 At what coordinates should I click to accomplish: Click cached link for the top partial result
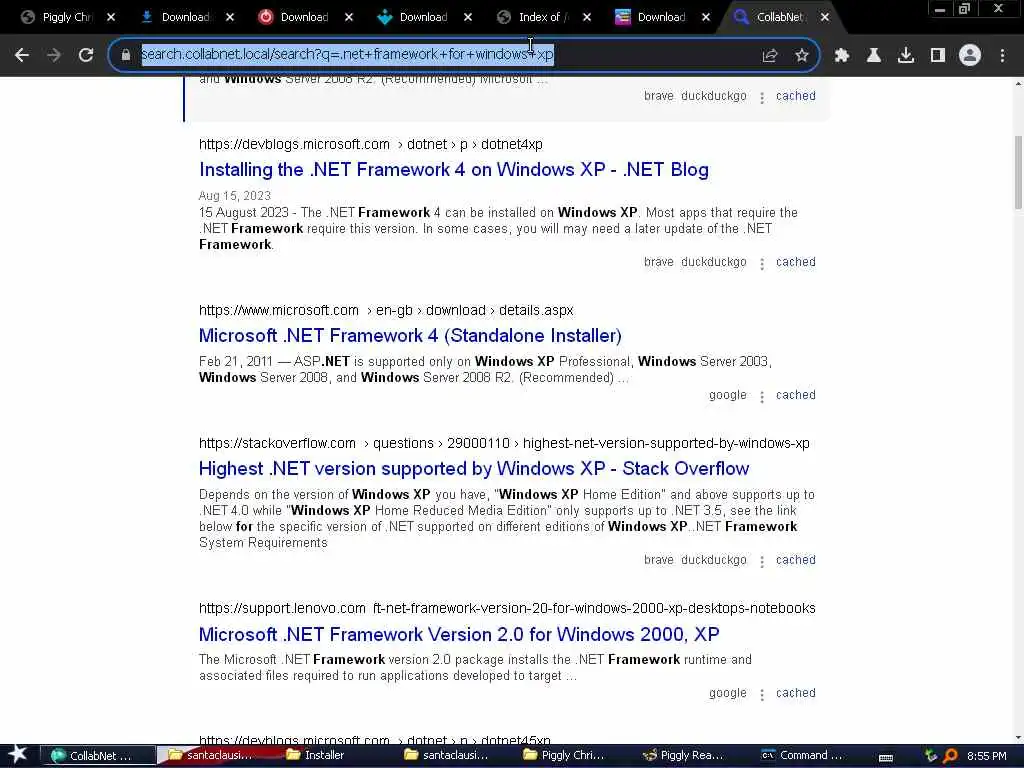pyautogui.click(x=795, y=96)
